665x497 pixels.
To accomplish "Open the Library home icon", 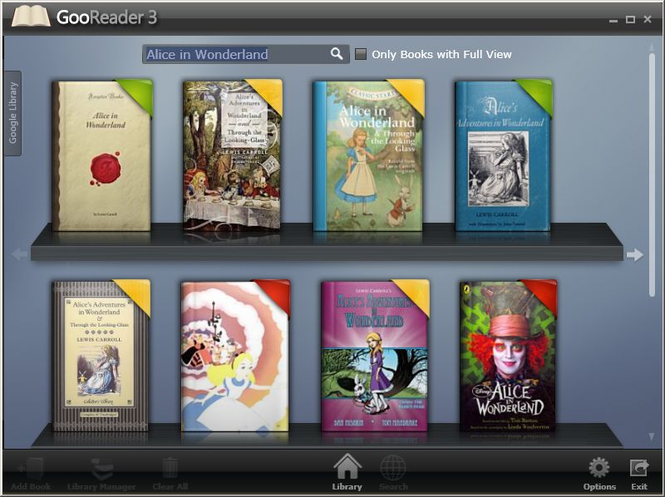I will [346, 470].
